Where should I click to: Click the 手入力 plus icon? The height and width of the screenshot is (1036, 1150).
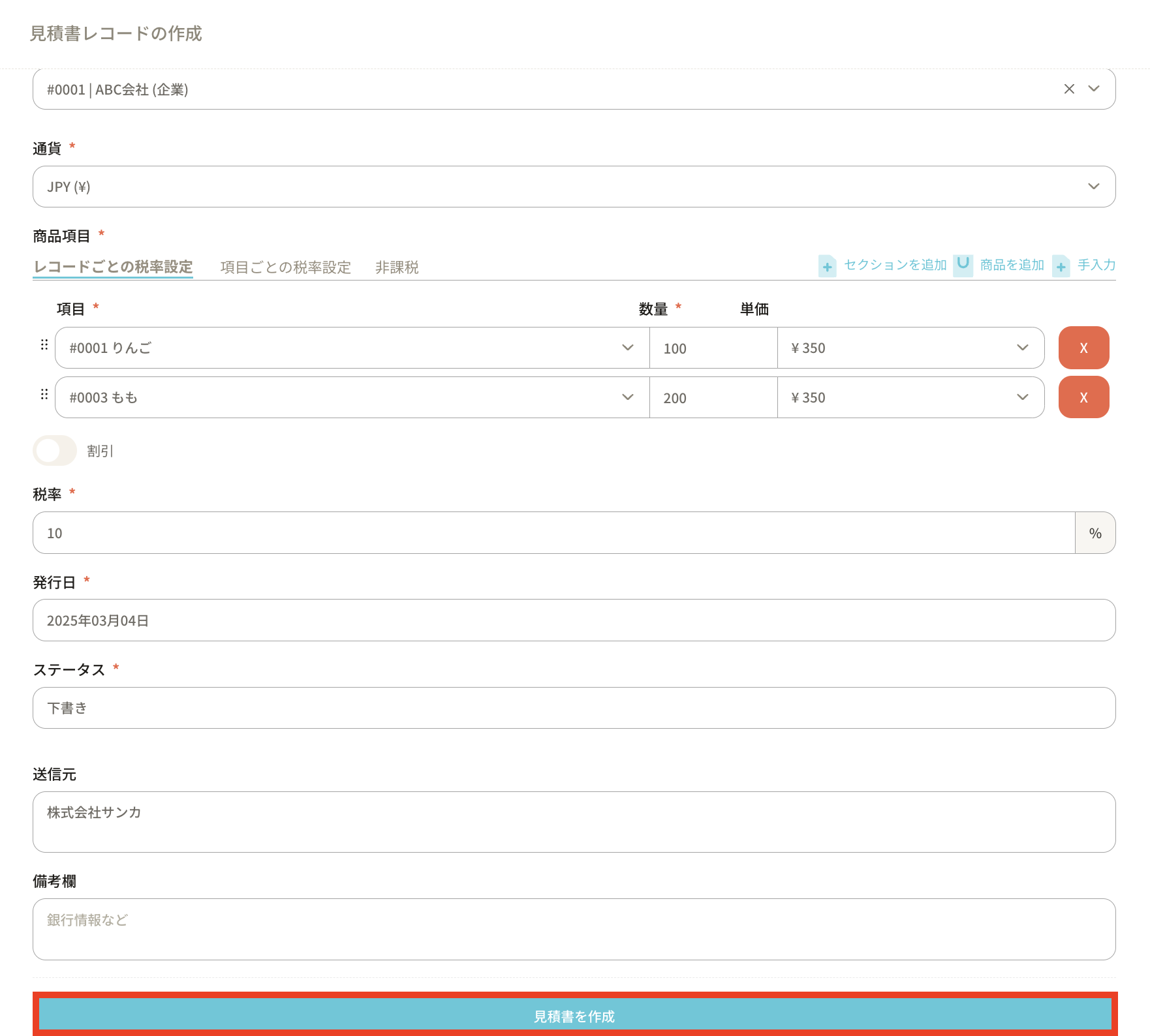point(1061,266)
